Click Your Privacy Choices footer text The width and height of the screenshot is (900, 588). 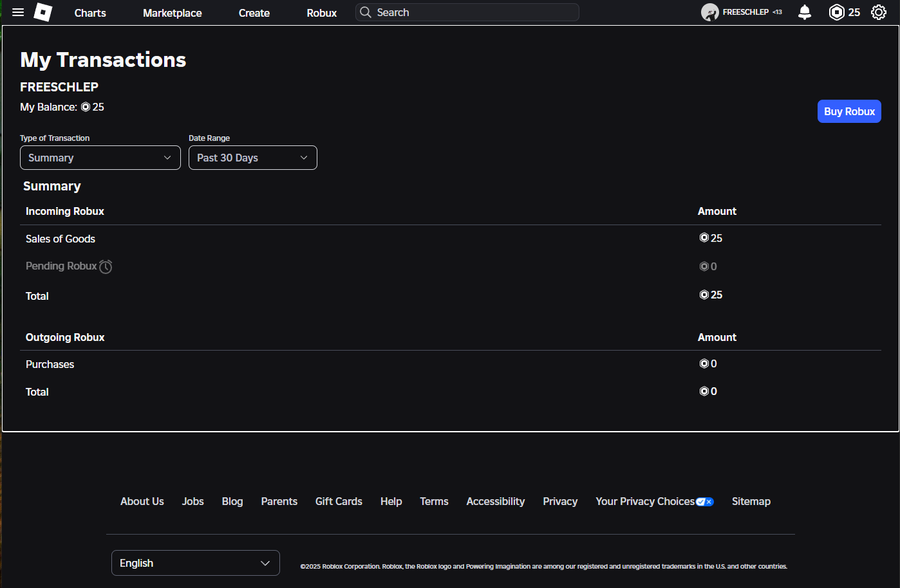(x=645, y=501)
